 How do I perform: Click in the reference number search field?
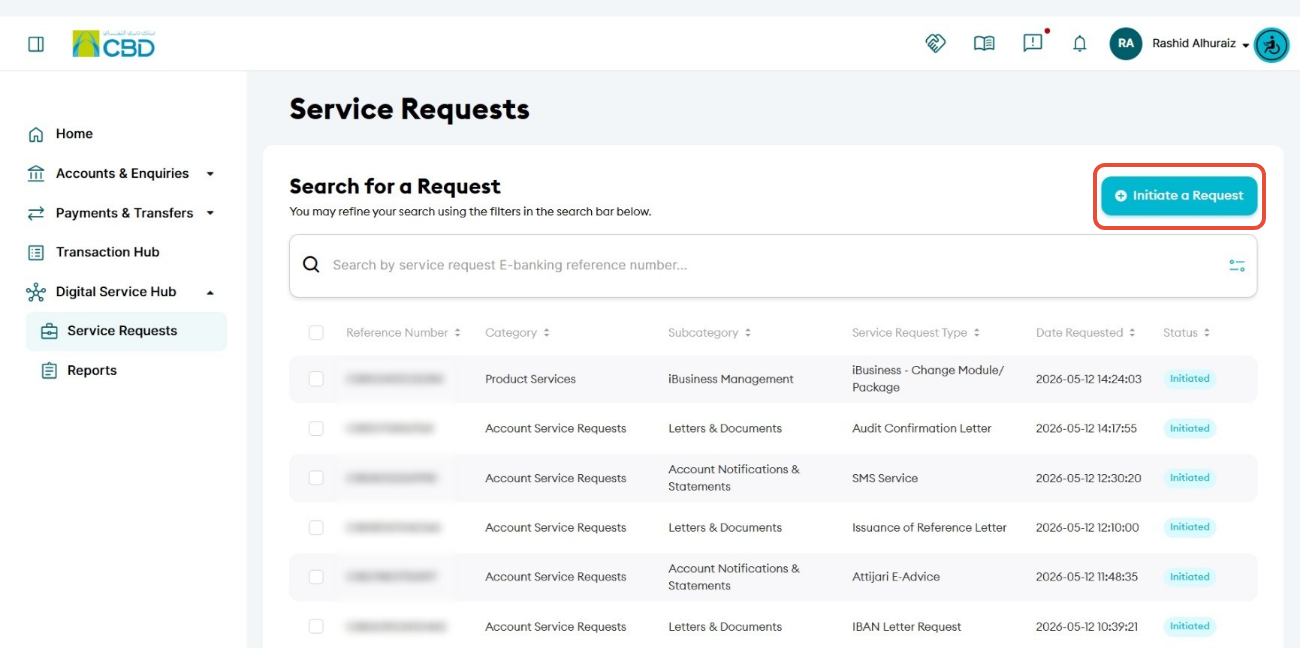coord(772,265)
